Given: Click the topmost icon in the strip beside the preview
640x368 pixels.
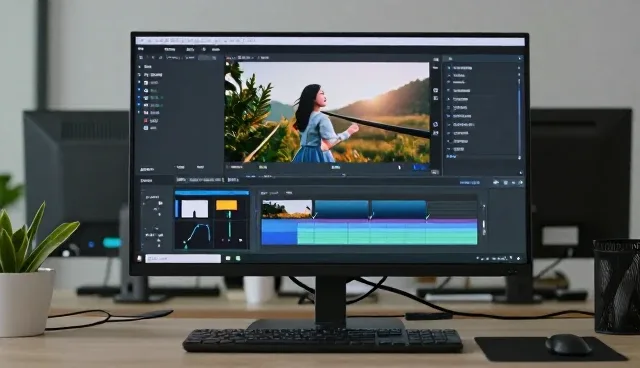Looking at the screenshot, I should pos(436,60).
